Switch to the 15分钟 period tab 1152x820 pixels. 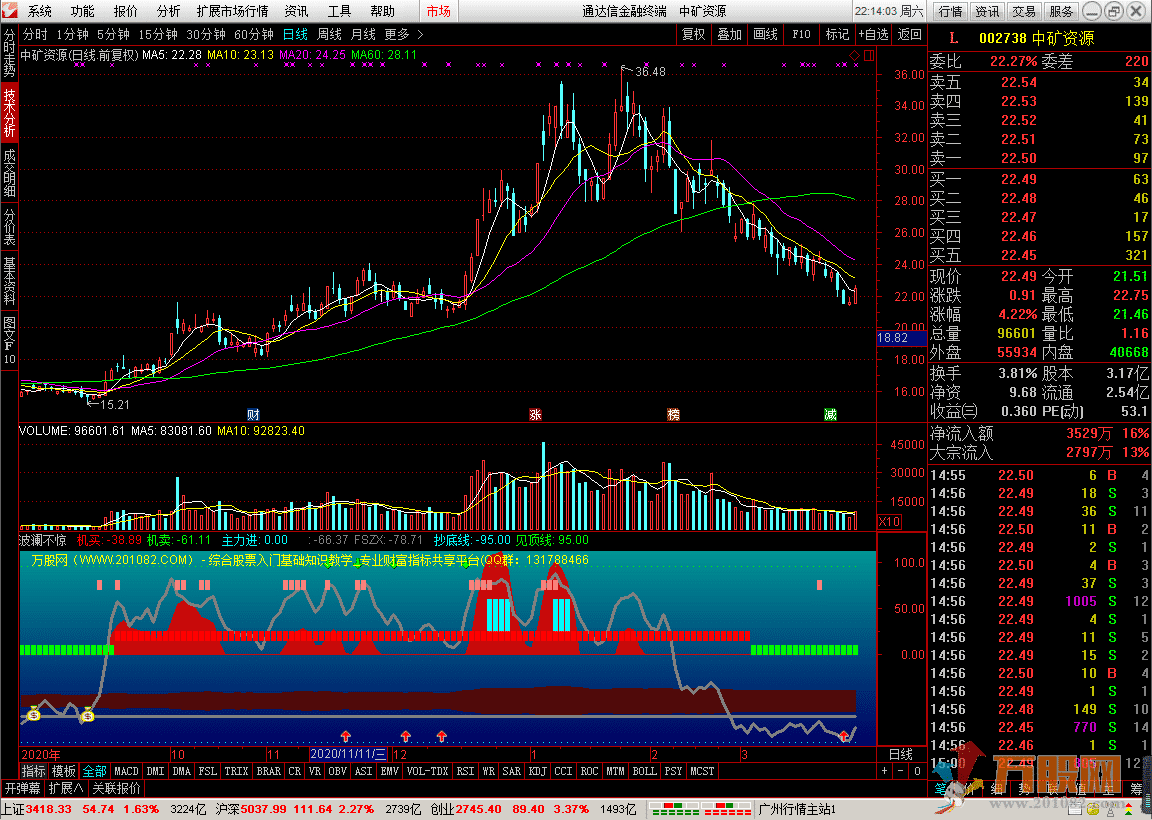pyautogui.click(x=158, y=35)
